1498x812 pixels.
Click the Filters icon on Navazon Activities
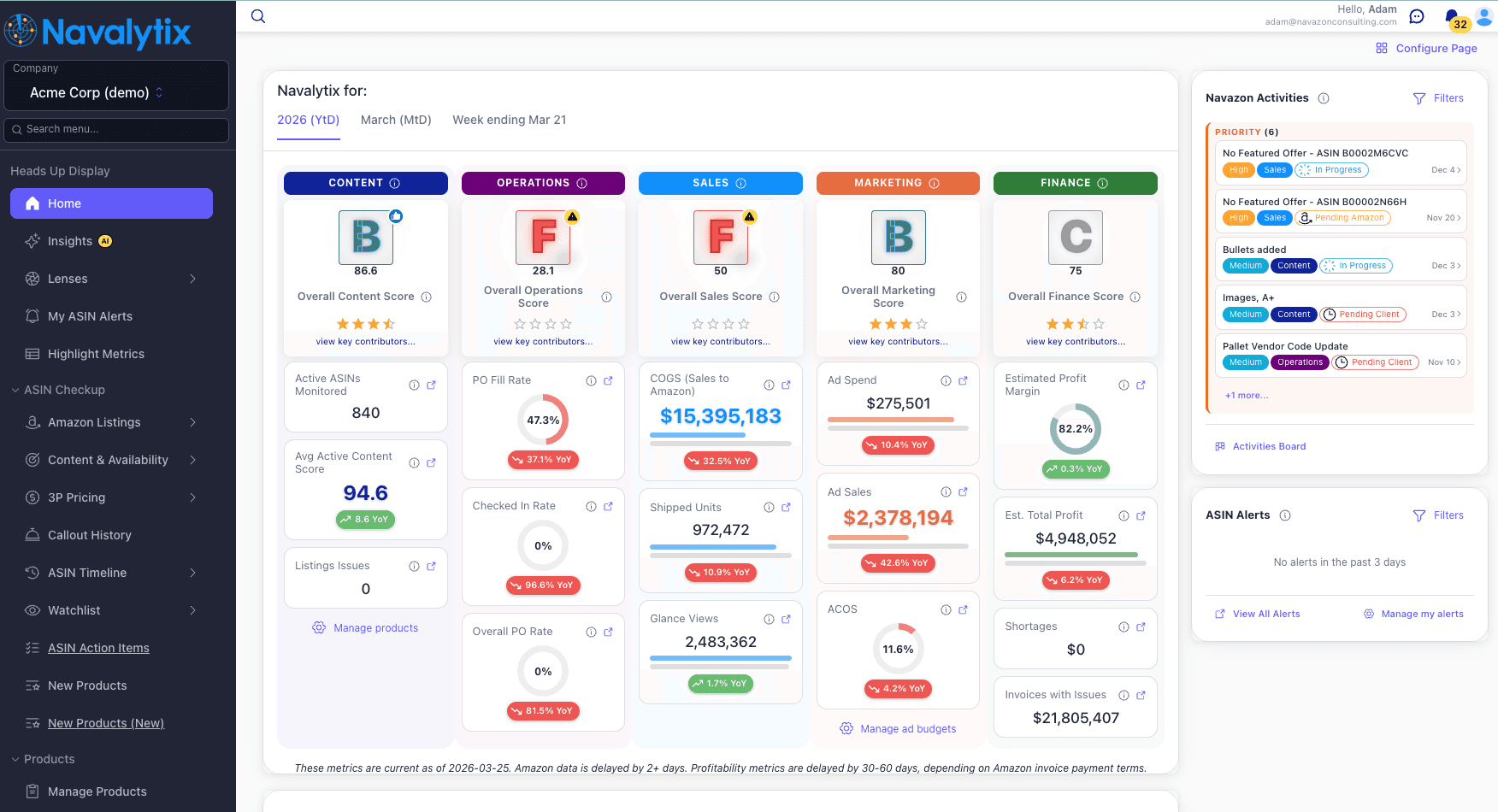[x=1418, y=97]
